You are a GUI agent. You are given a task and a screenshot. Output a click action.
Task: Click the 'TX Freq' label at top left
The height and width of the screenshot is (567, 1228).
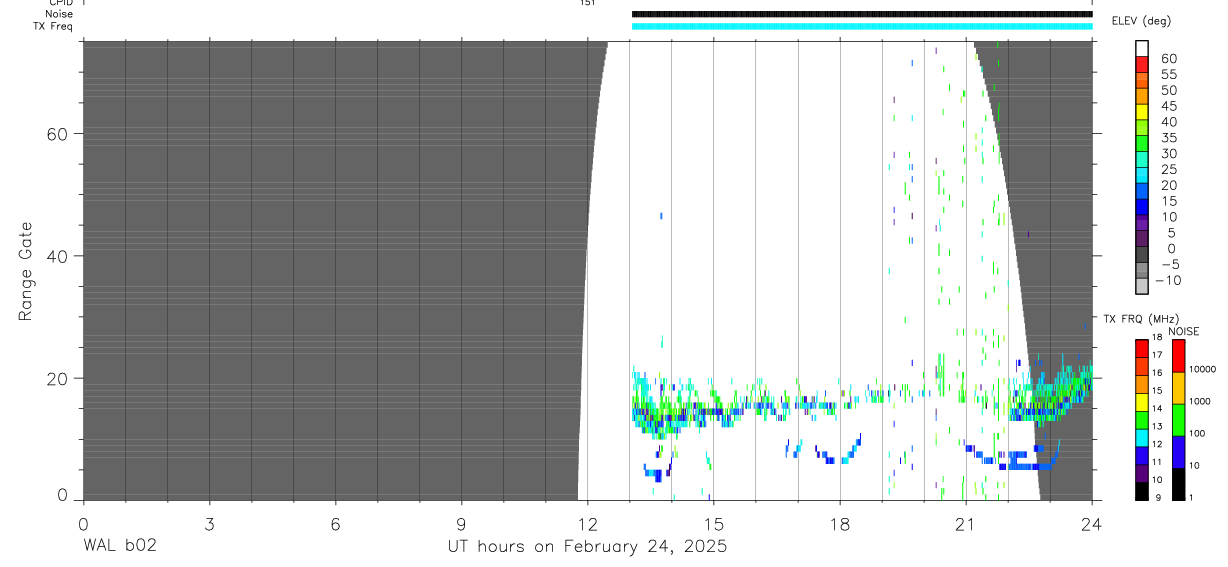tap(52, 26)
